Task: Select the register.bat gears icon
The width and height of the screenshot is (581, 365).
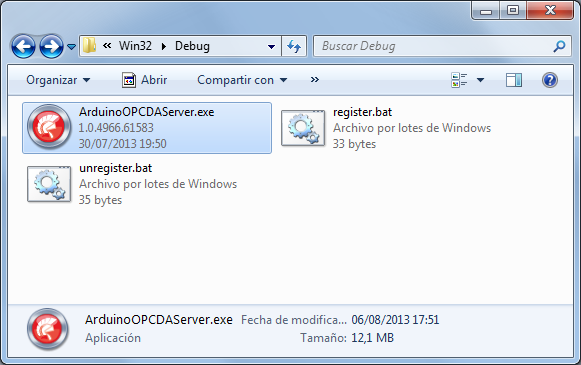Action: (x=303, y=128)
